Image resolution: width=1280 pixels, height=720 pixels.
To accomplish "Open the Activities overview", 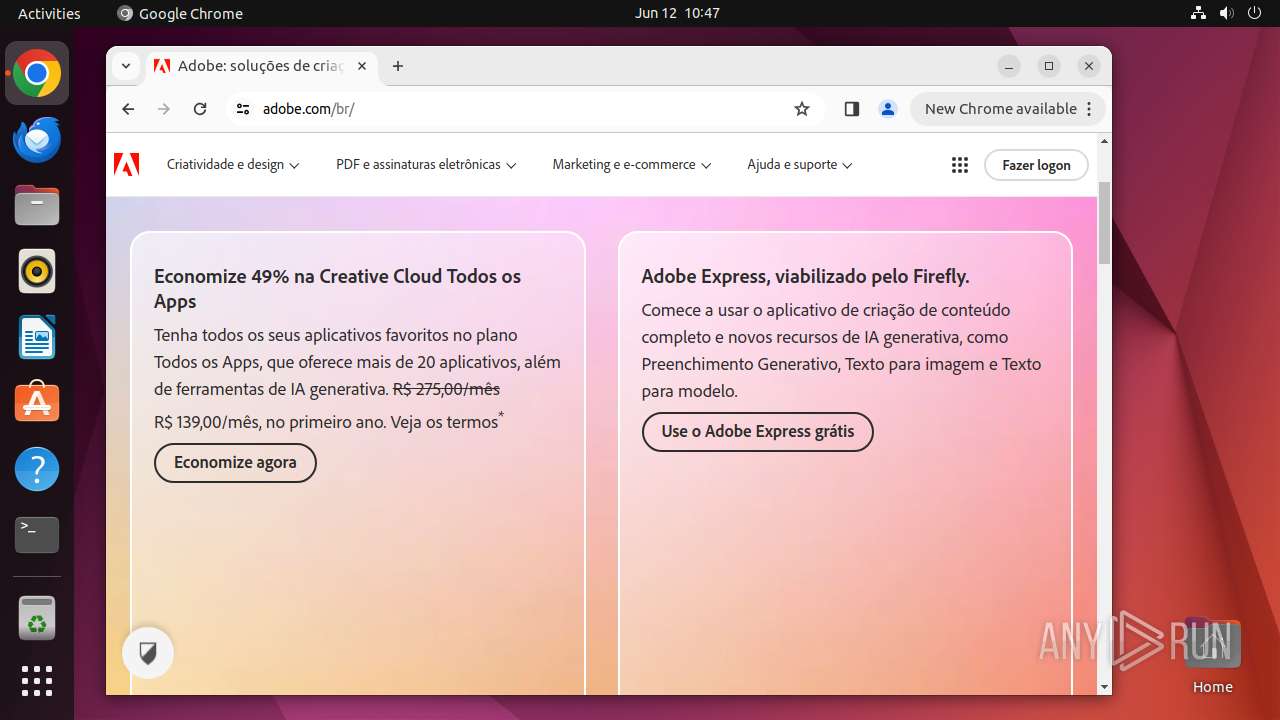I will tap(49, 13).
